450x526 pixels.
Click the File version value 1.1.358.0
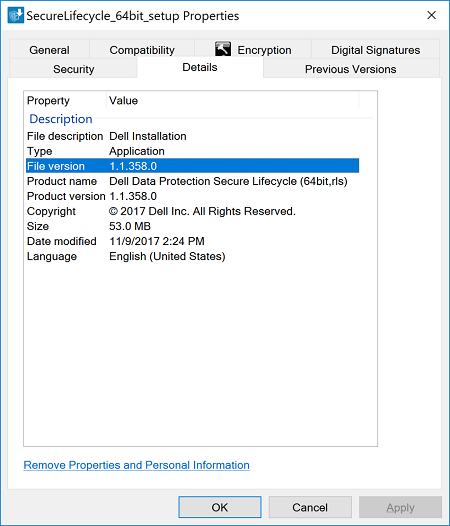point(133,166)
